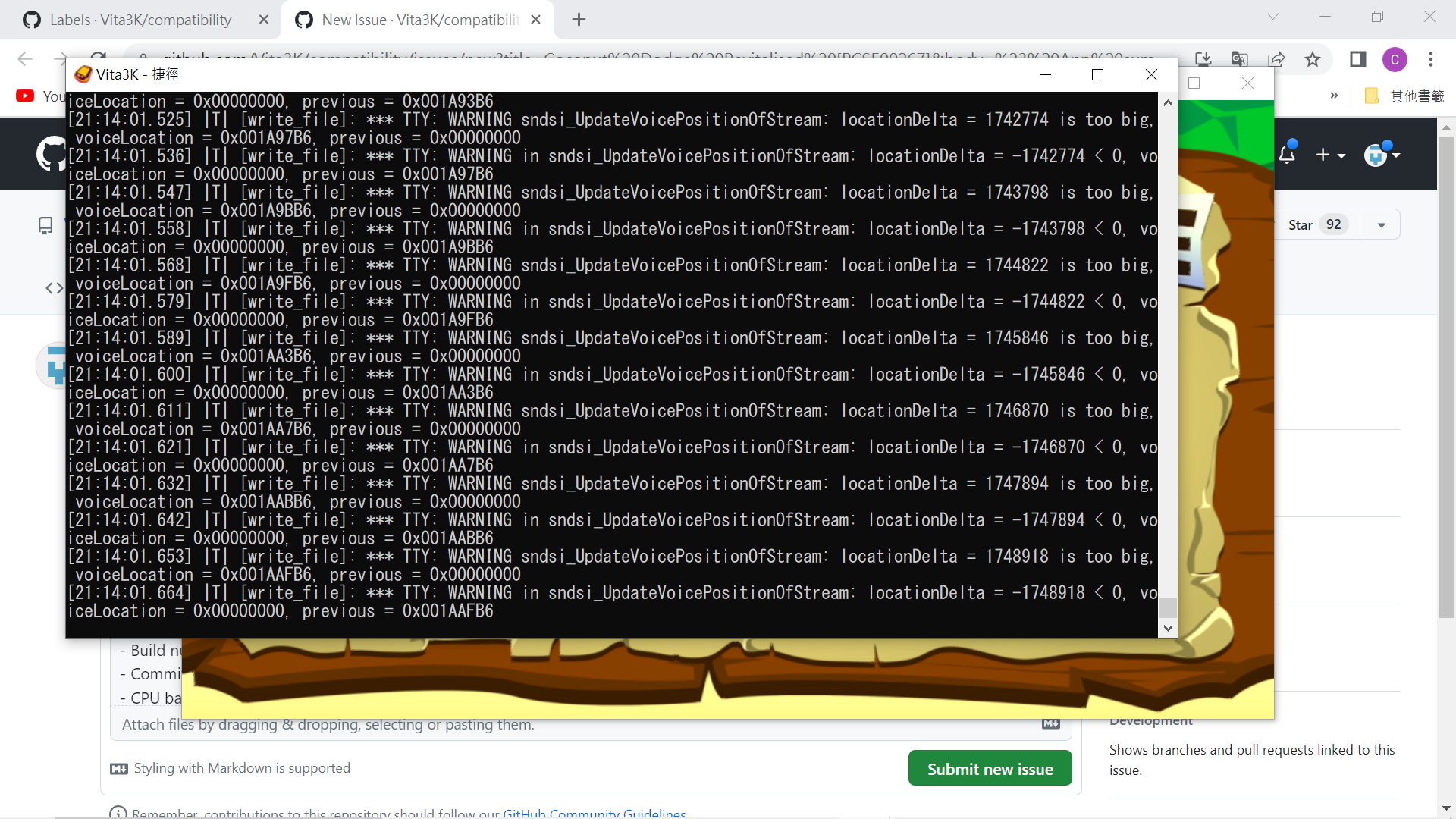Select the code <> icon in the sidebar
The width and height of the screenshot is (1456, 819).
[53, 288]
